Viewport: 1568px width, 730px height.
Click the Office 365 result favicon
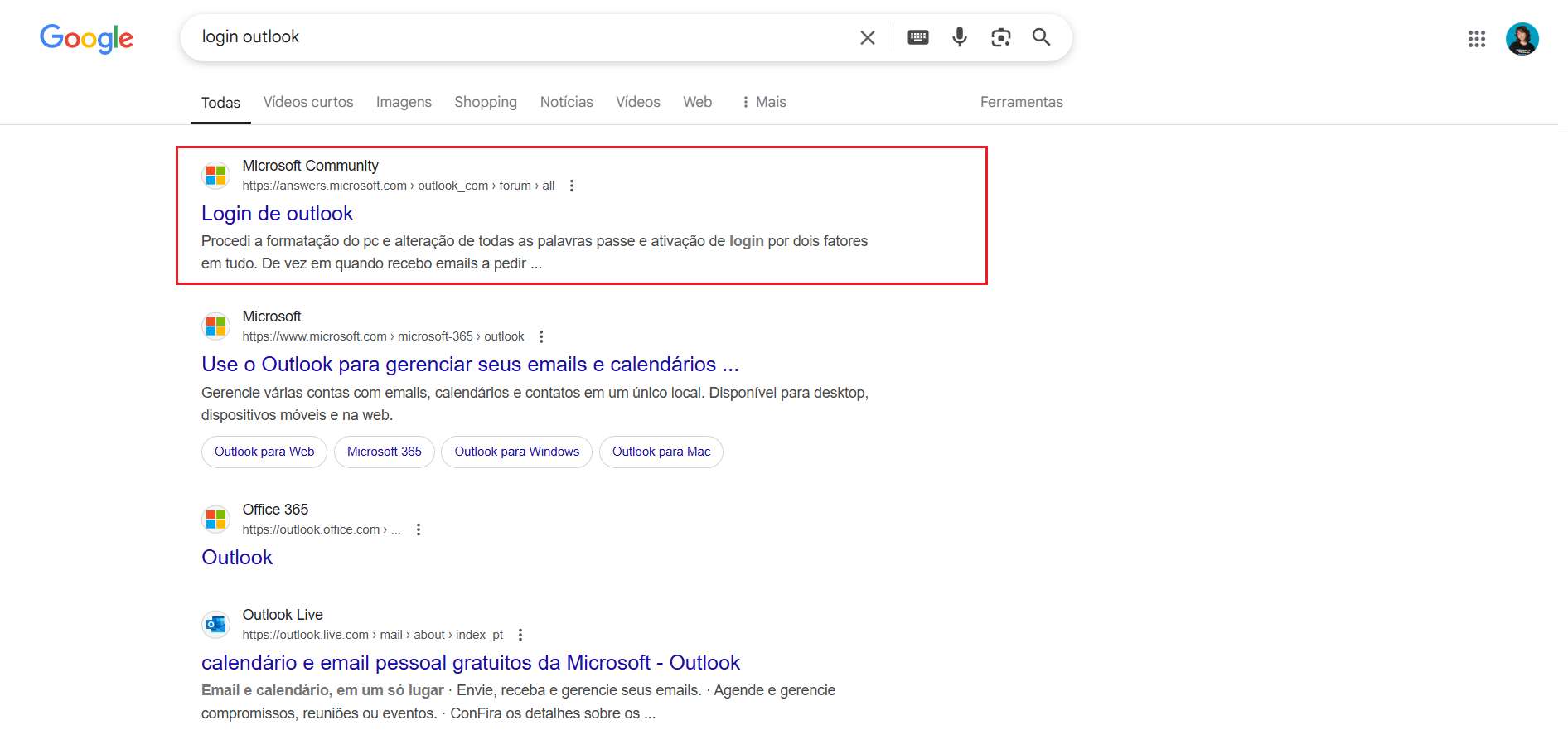(x=216, y=520)
